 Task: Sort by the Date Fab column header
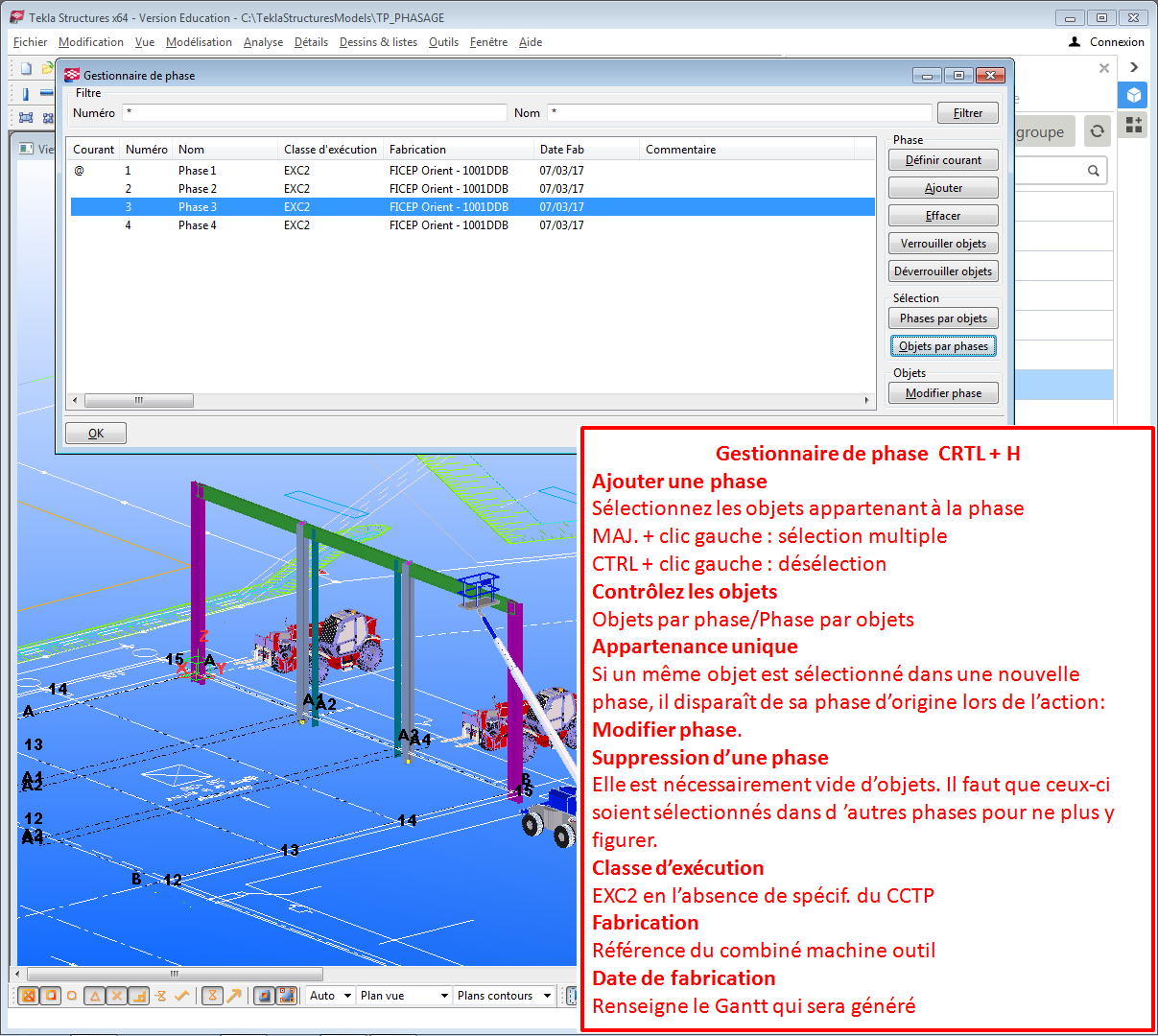[x=586, y=150]
